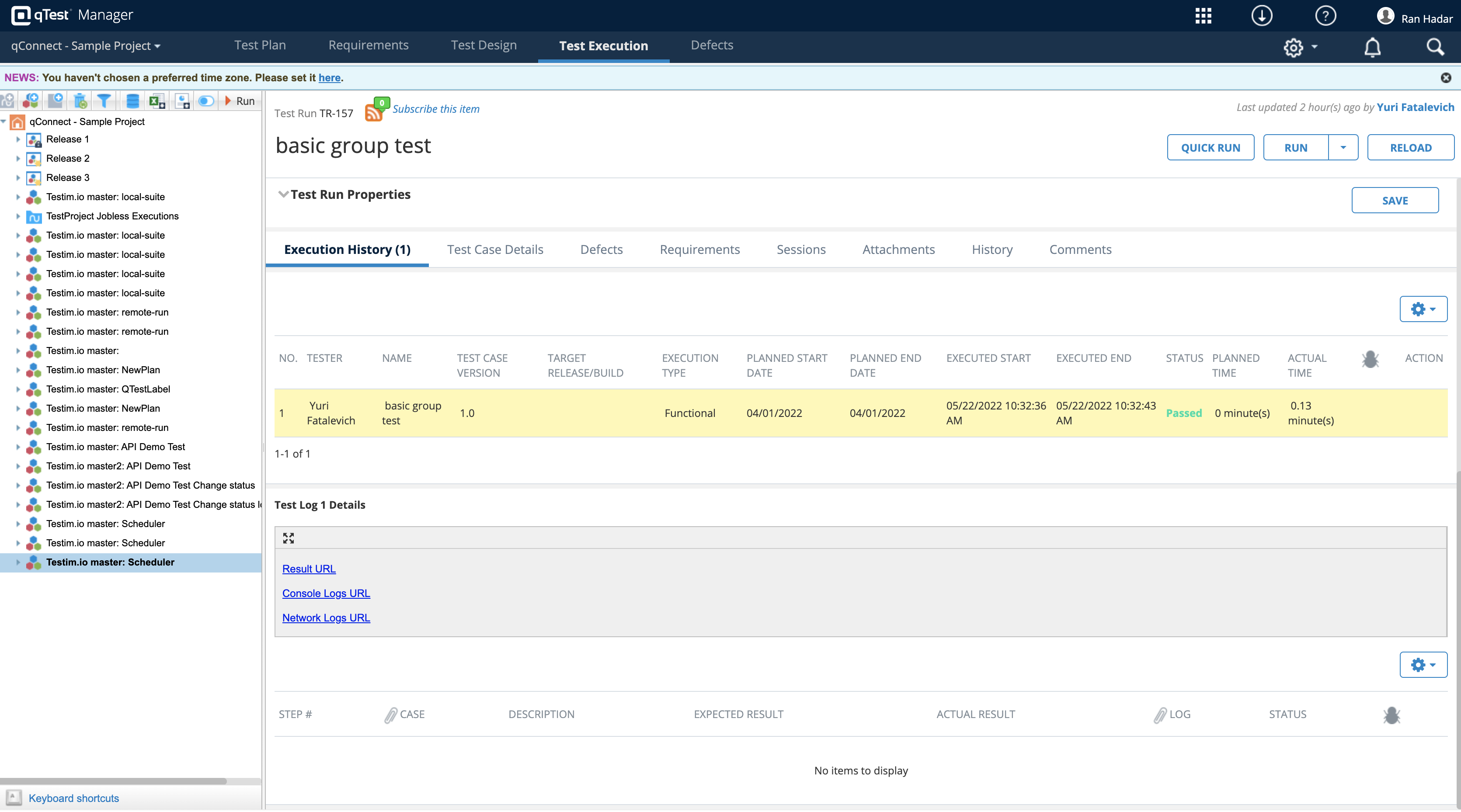
Task: Open the nine-dot app launcher grid
Action: point(1203,16)
